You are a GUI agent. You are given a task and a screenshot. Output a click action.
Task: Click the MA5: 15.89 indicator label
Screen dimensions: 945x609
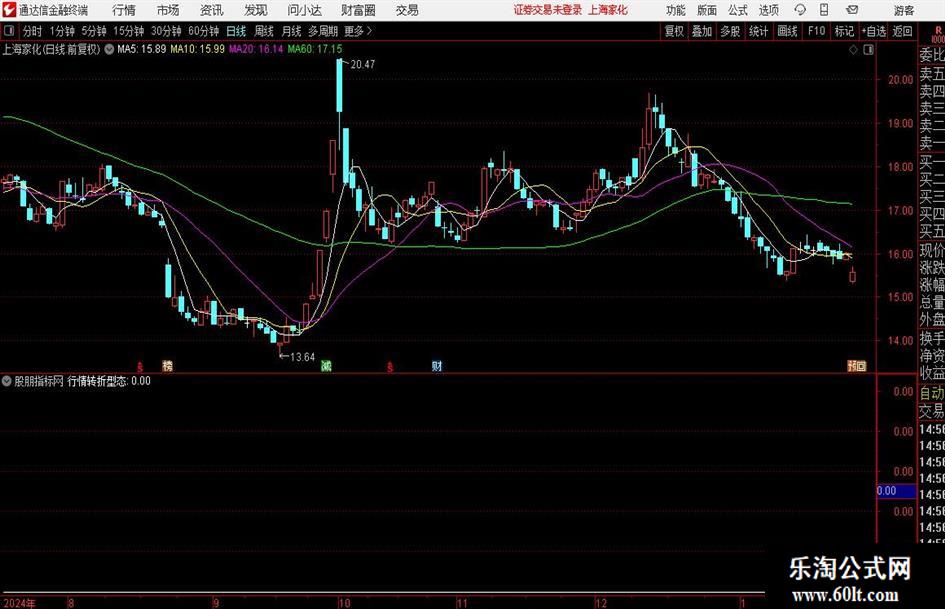pyautogui.click(x=141, y=49)
